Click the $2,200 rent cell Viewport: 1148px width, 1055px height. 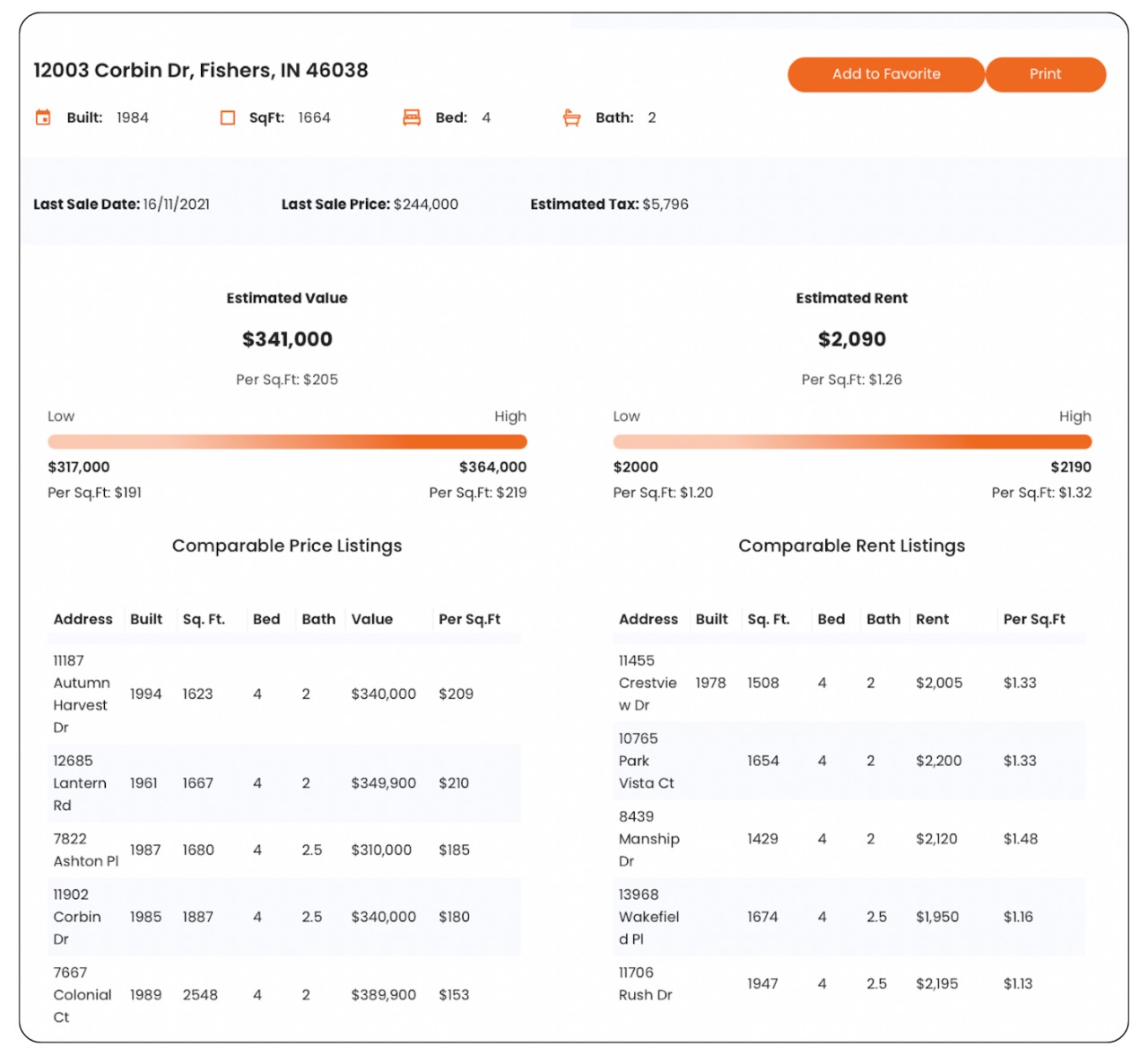click(939, 761)
